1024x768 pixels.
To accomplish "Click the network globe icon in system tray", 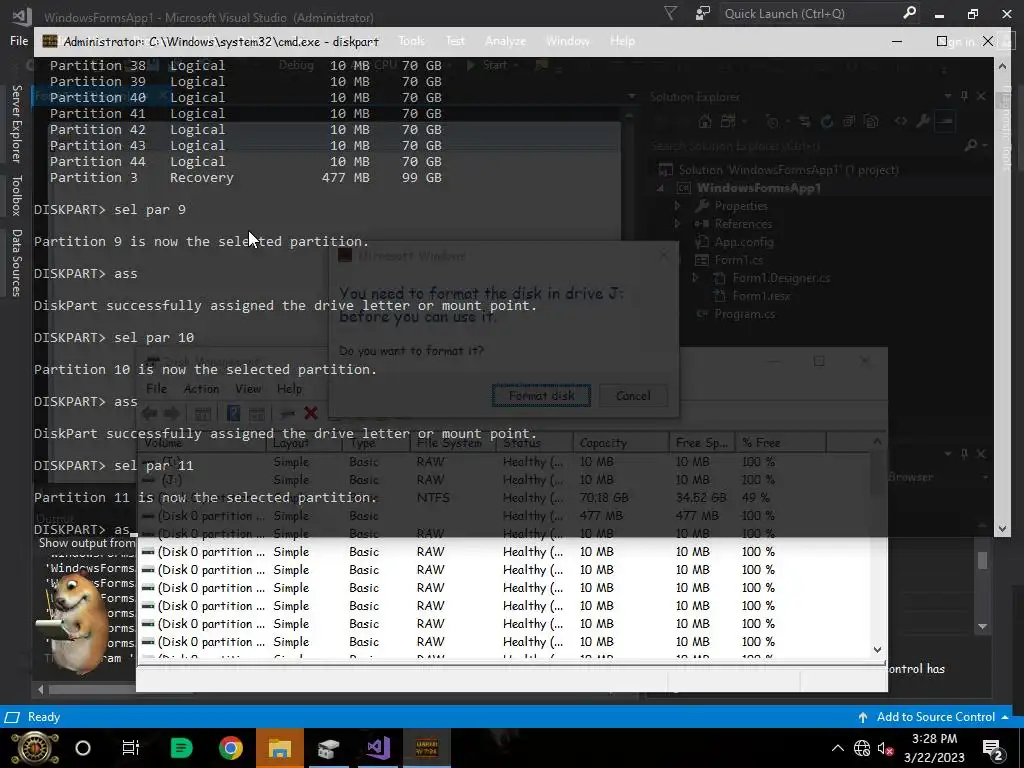I will [x=862, y=748].
